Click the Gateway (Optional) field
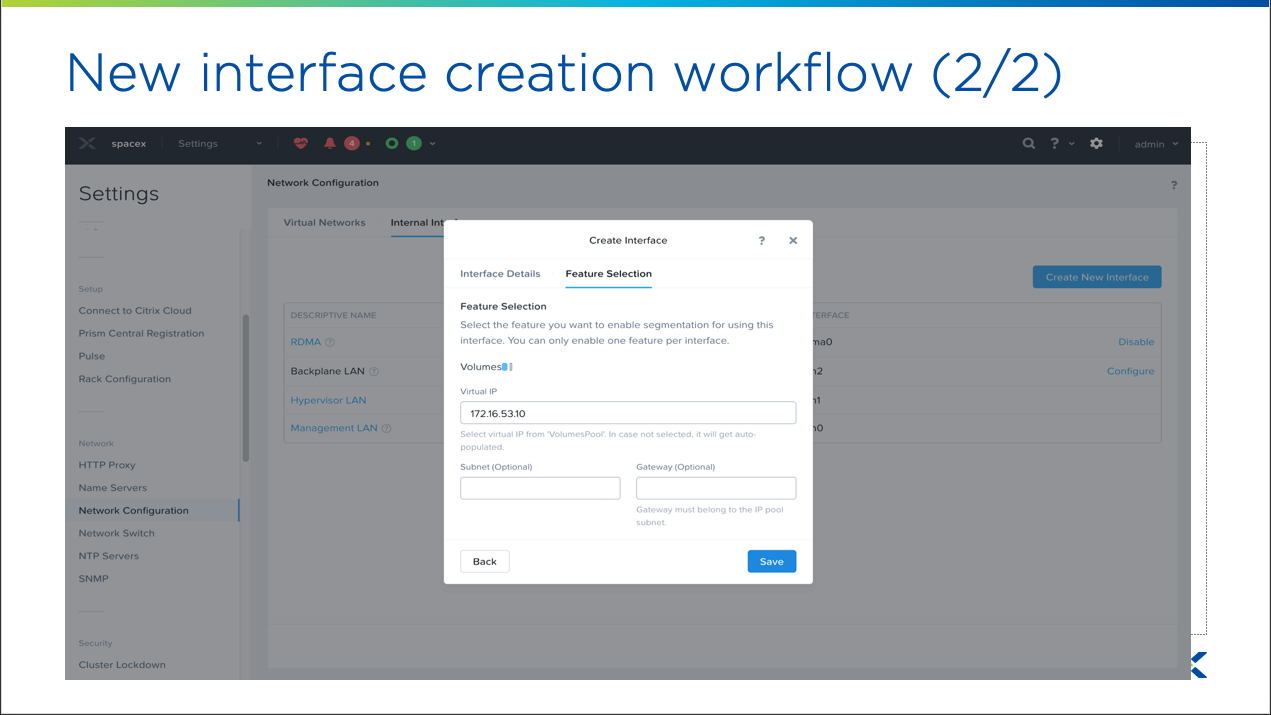Screen dimensions: 1271x715 tap(716, 488)
